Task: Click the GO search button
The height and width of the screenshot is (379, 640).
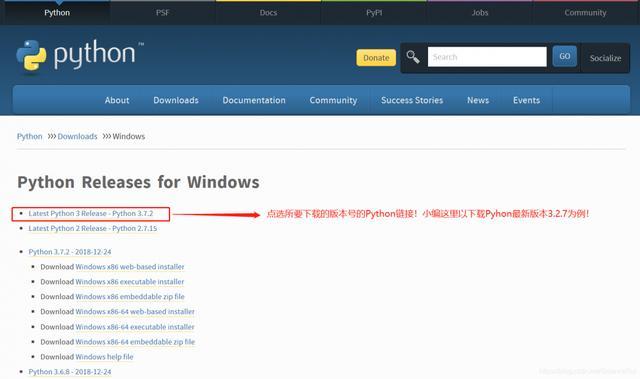Action: (564, 56)
